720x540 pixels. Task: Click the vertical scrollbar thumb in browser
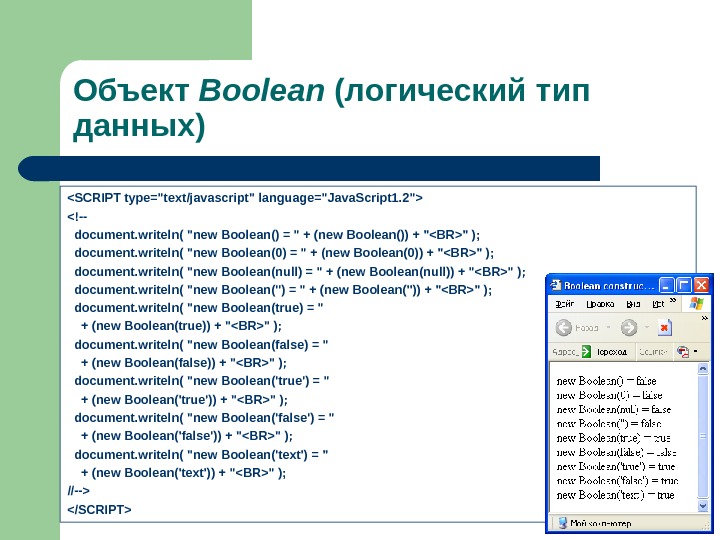click(703, 436)
